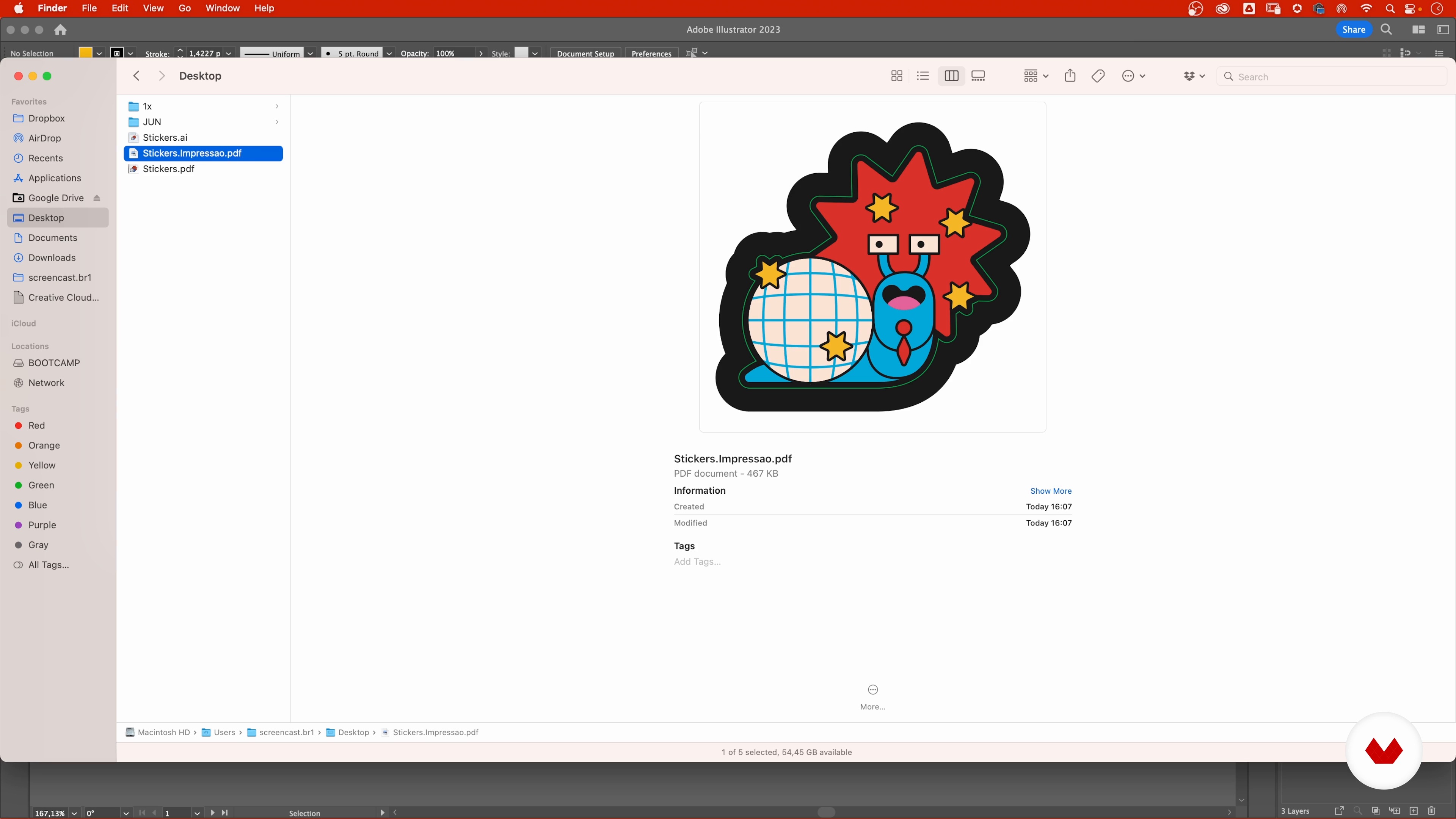The height and width of the screenshot is (819, 1456).
Task: Click the Finder Share icon
Action: tap(1070, 76)
